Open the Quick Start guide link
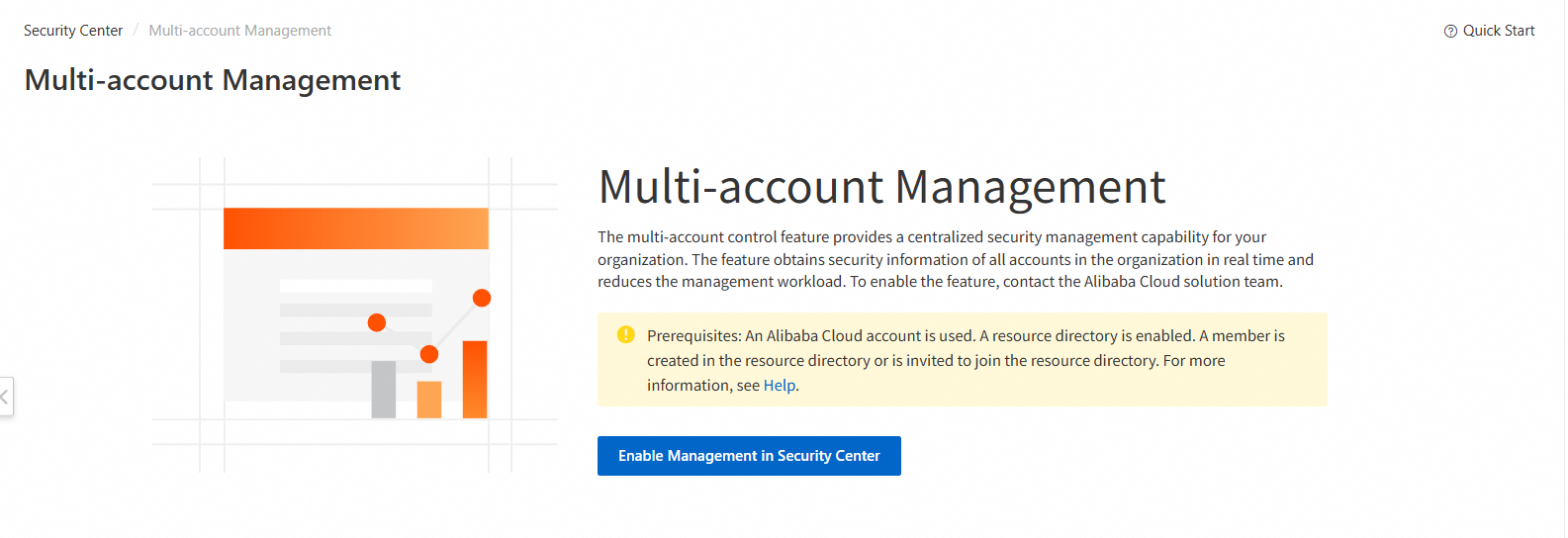The width and height of the screenshot is (1568, 538). pos(1498,31)
